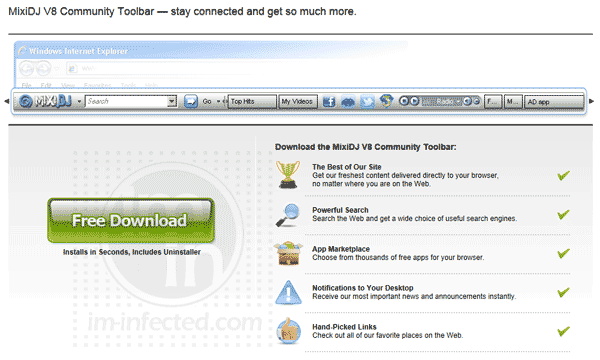Open the Go button dropdown arrow

[x=218, y=101]
